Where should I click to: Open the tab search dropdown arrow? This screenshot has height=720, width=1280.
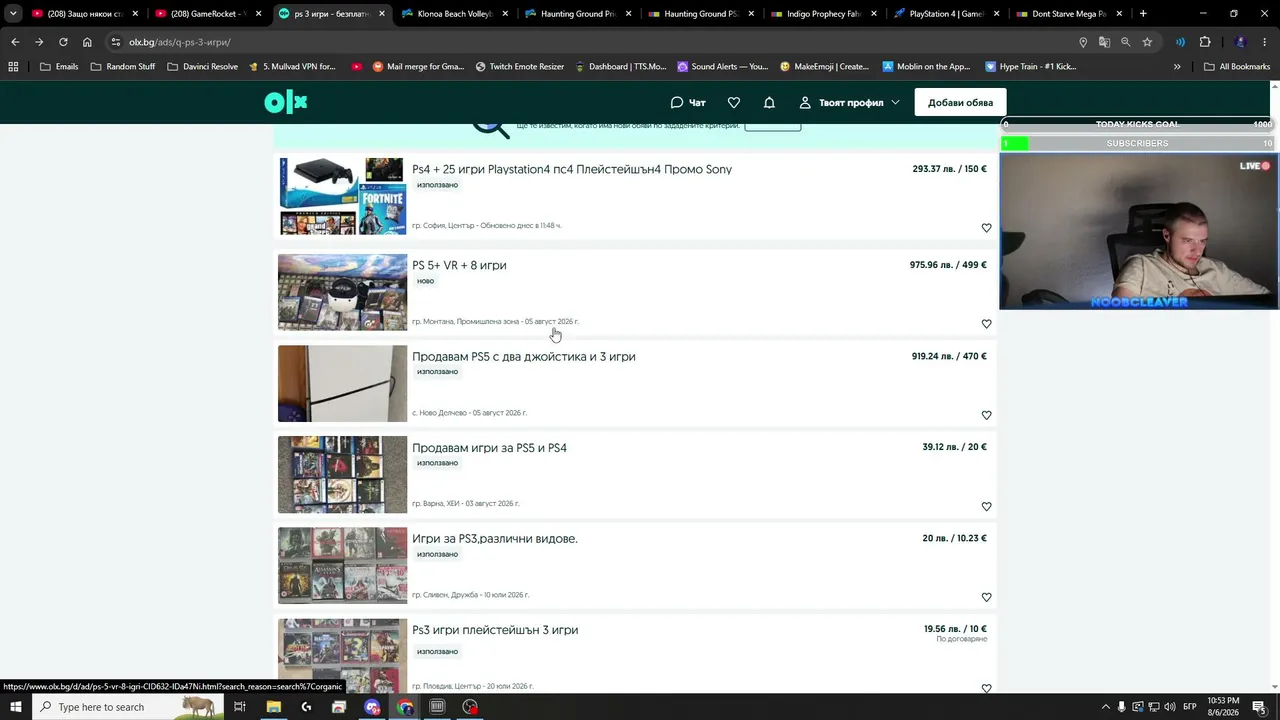click(x=13, y=14)
